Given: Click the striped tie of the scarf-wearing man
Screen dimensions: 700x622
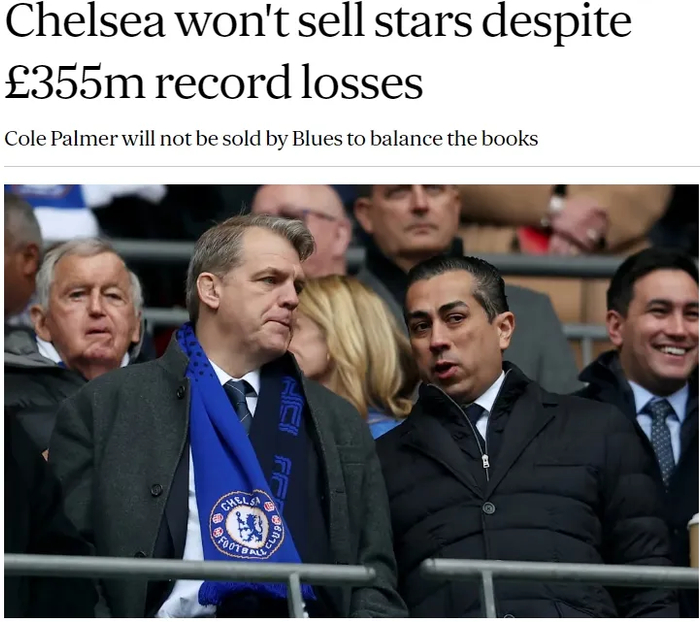Looking at the screenshot, I should [x=239, y=402].
